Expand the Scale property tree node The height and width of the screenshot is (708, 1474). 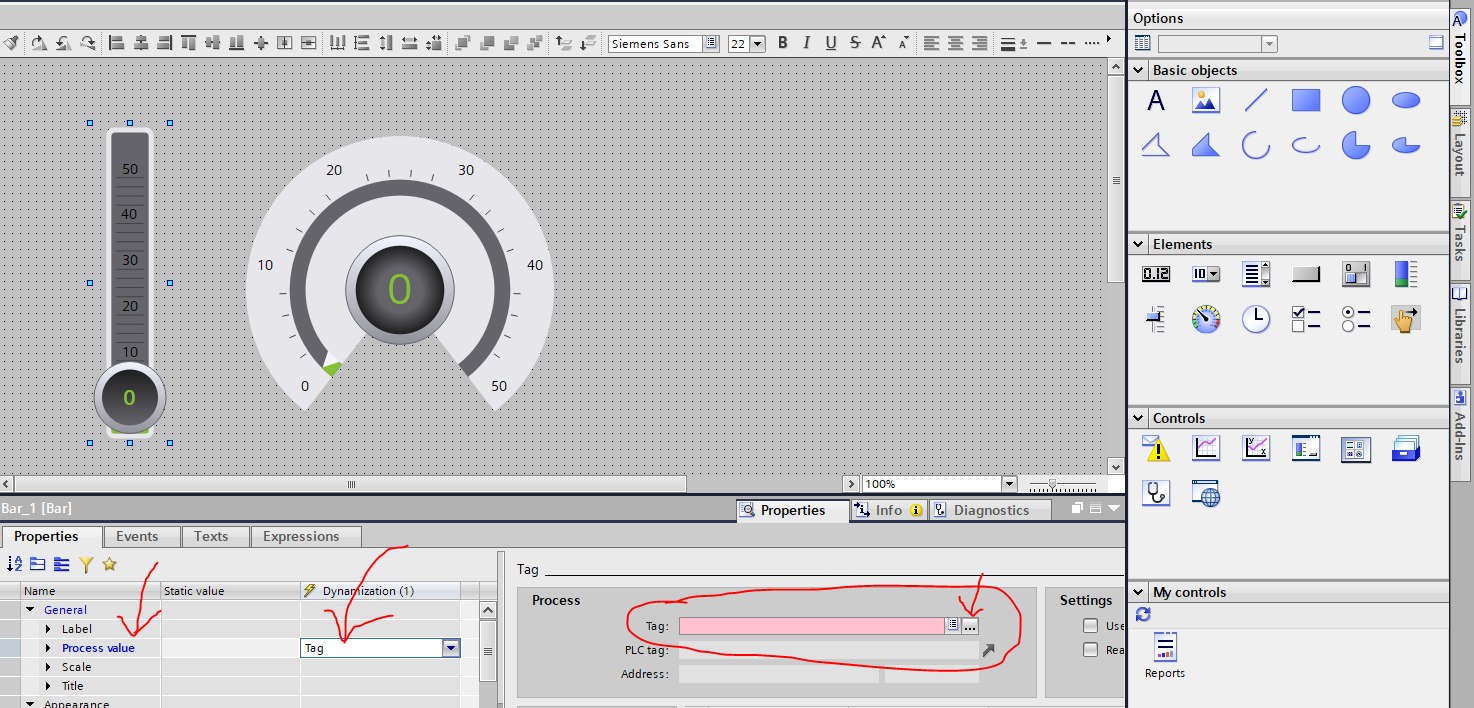(x=48, y=667)
